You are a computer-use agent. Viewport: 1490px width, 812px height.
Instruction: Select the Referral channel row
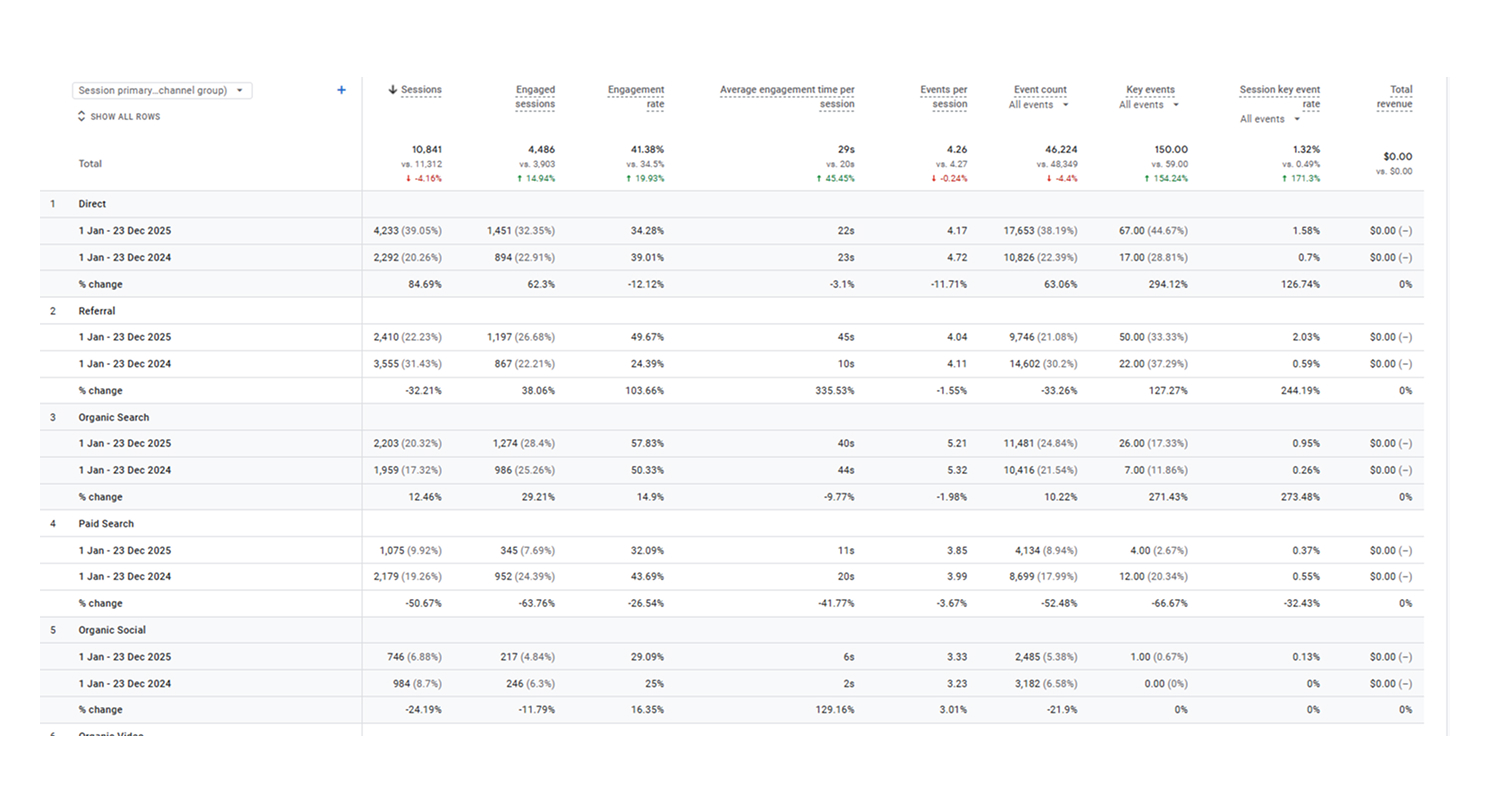(x=96, y=311)
